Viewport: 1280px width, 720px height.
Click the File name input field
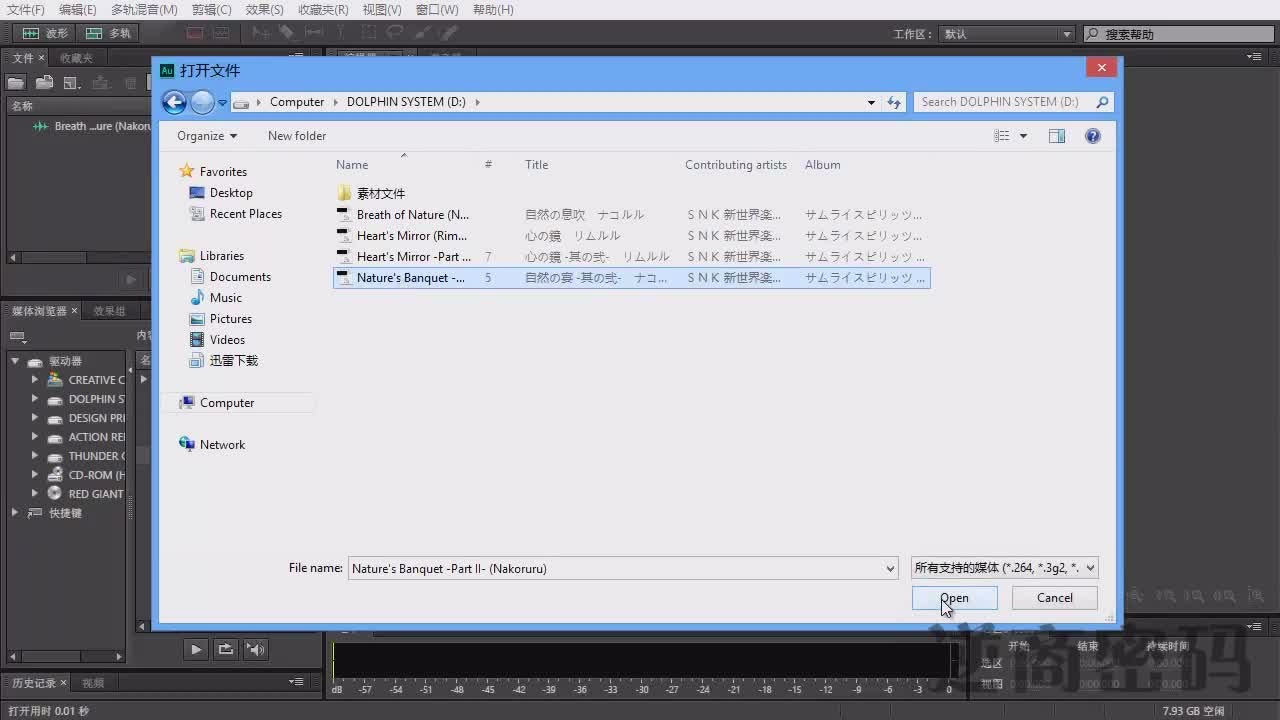tap(615, 568)
